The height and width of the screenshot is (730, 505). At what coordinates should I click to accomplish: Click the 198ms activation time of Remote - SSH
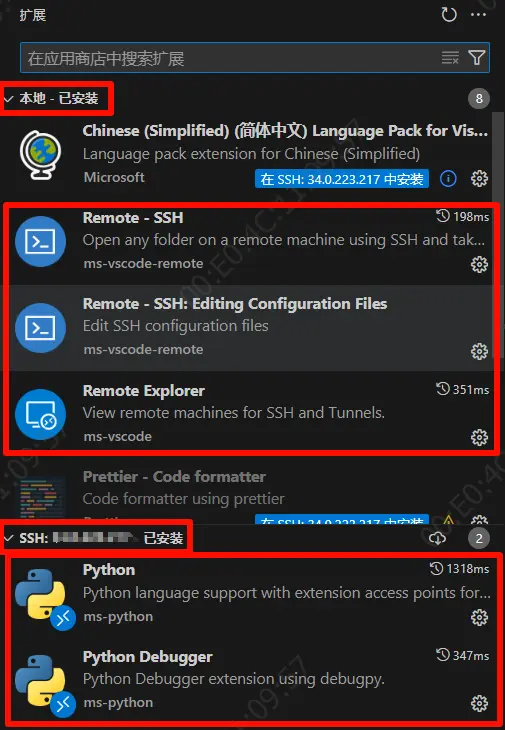[463, 216]
